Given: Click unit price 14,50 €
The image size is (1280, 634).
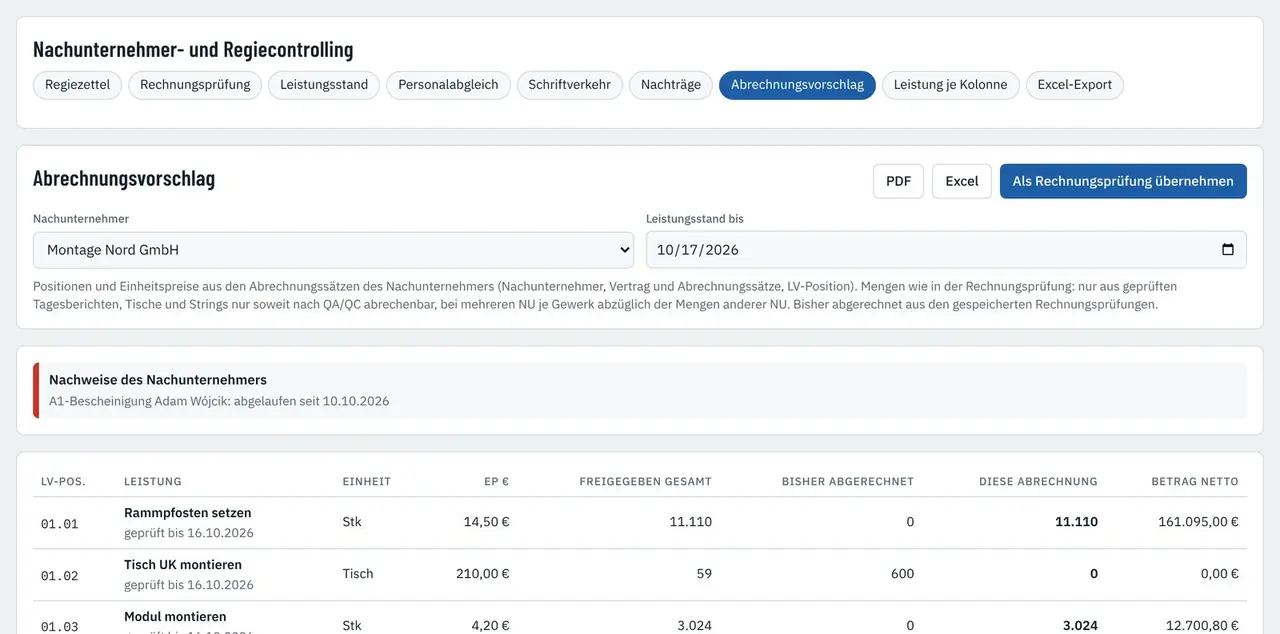Looking at the screenshot, I should [x=486, y=522].
